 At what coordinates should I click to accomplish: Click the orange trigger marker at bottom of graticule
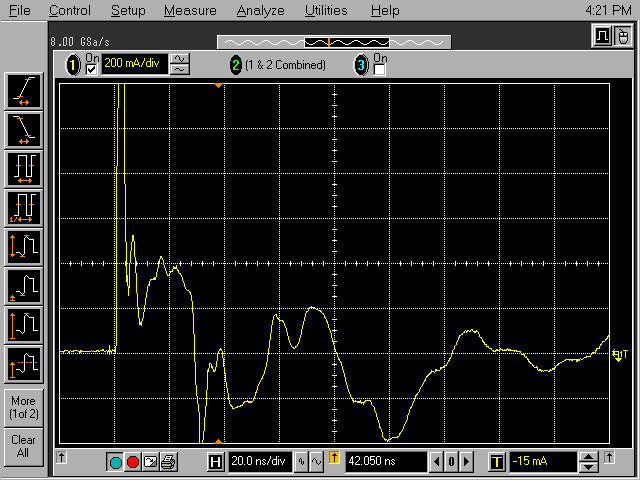pos(218,441)
